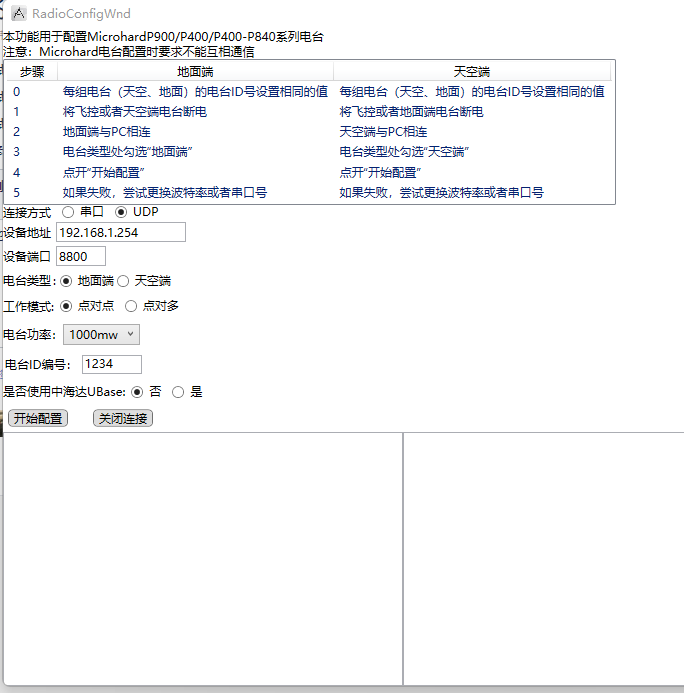The height and width of the screenshot is (693, 684).
Task: Select the 串口 connection radio button
Action: 68,212
